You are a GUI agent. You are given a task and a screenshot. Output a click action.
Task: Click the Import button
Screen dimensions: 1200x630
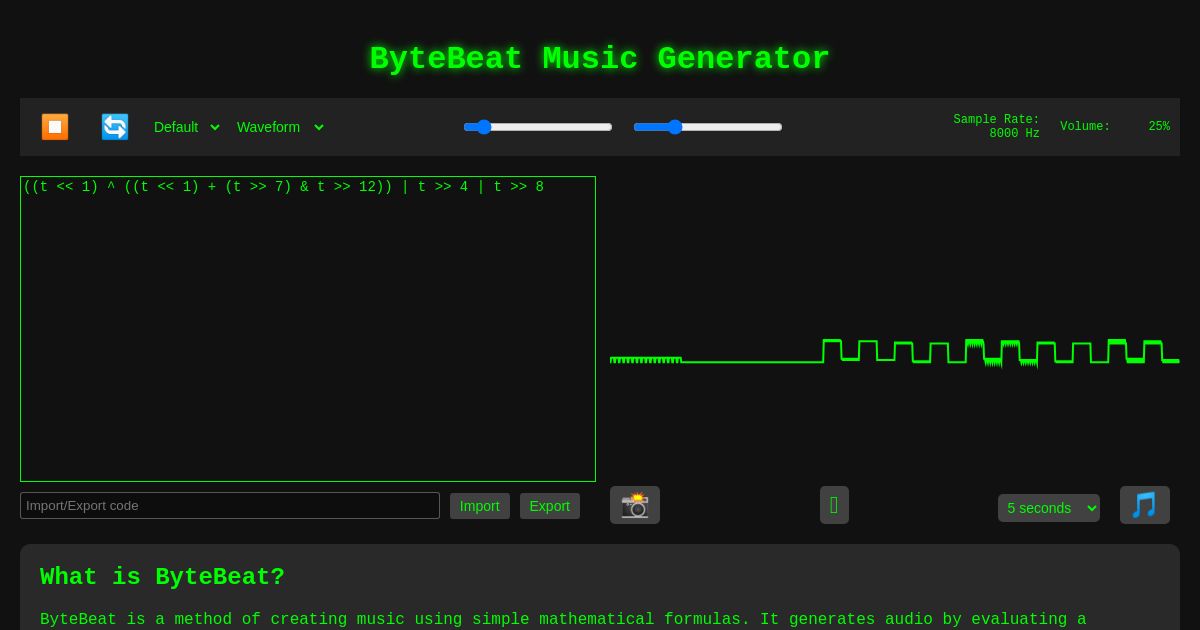coord(480,506)
